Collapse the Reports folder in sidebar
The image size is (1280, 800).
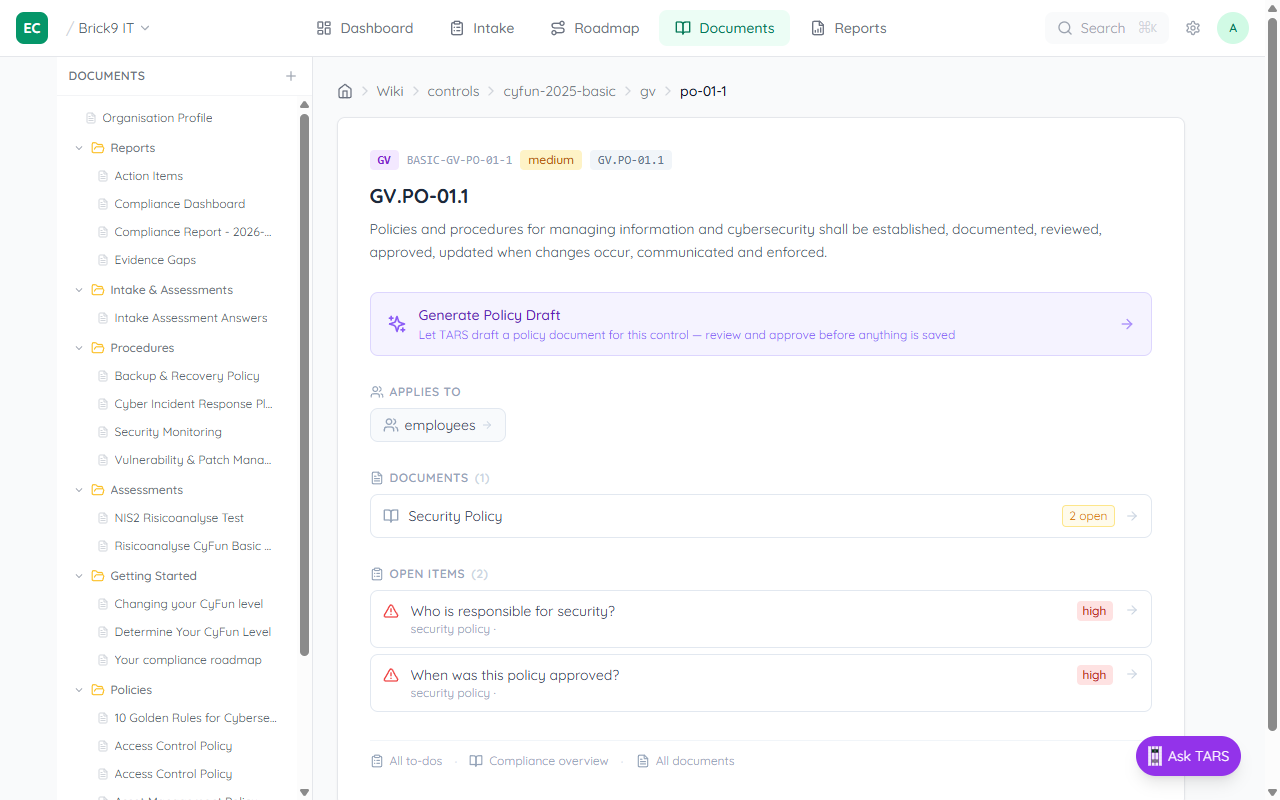[x=79, y=148]
